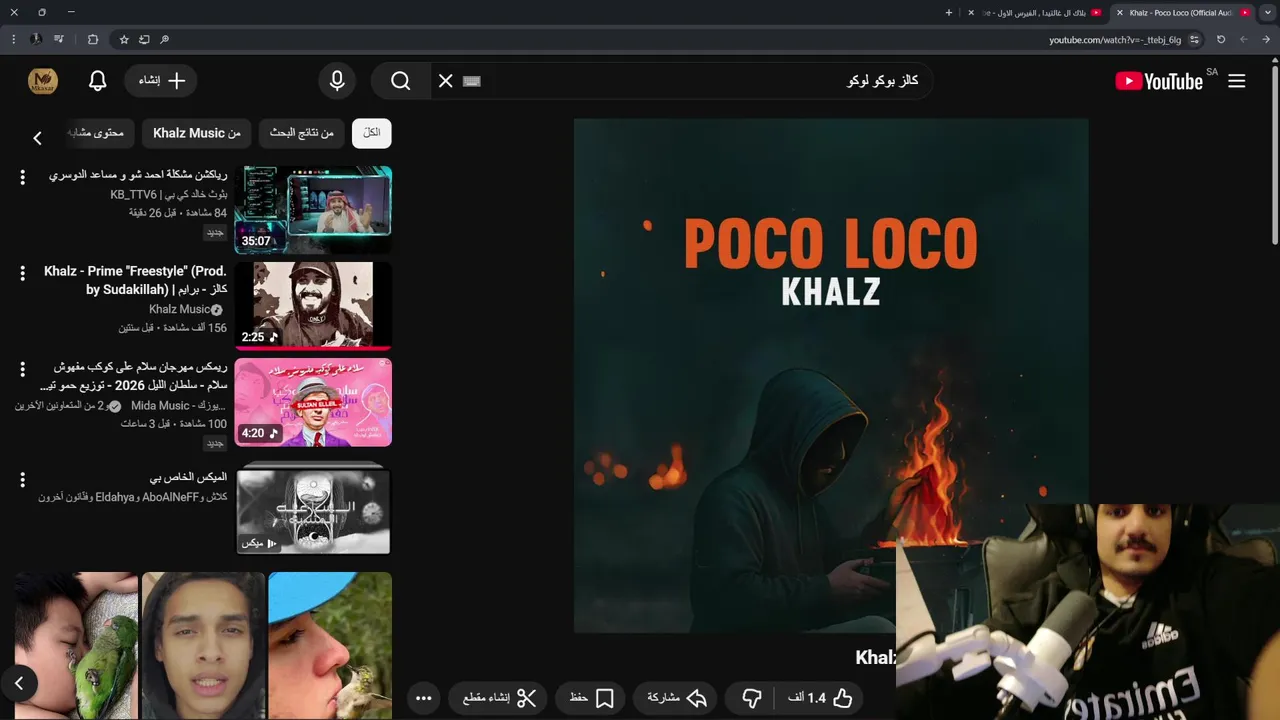The image size is (1280, 720).
Task: Open the Short with green parrot
Action: coord(76,645)
